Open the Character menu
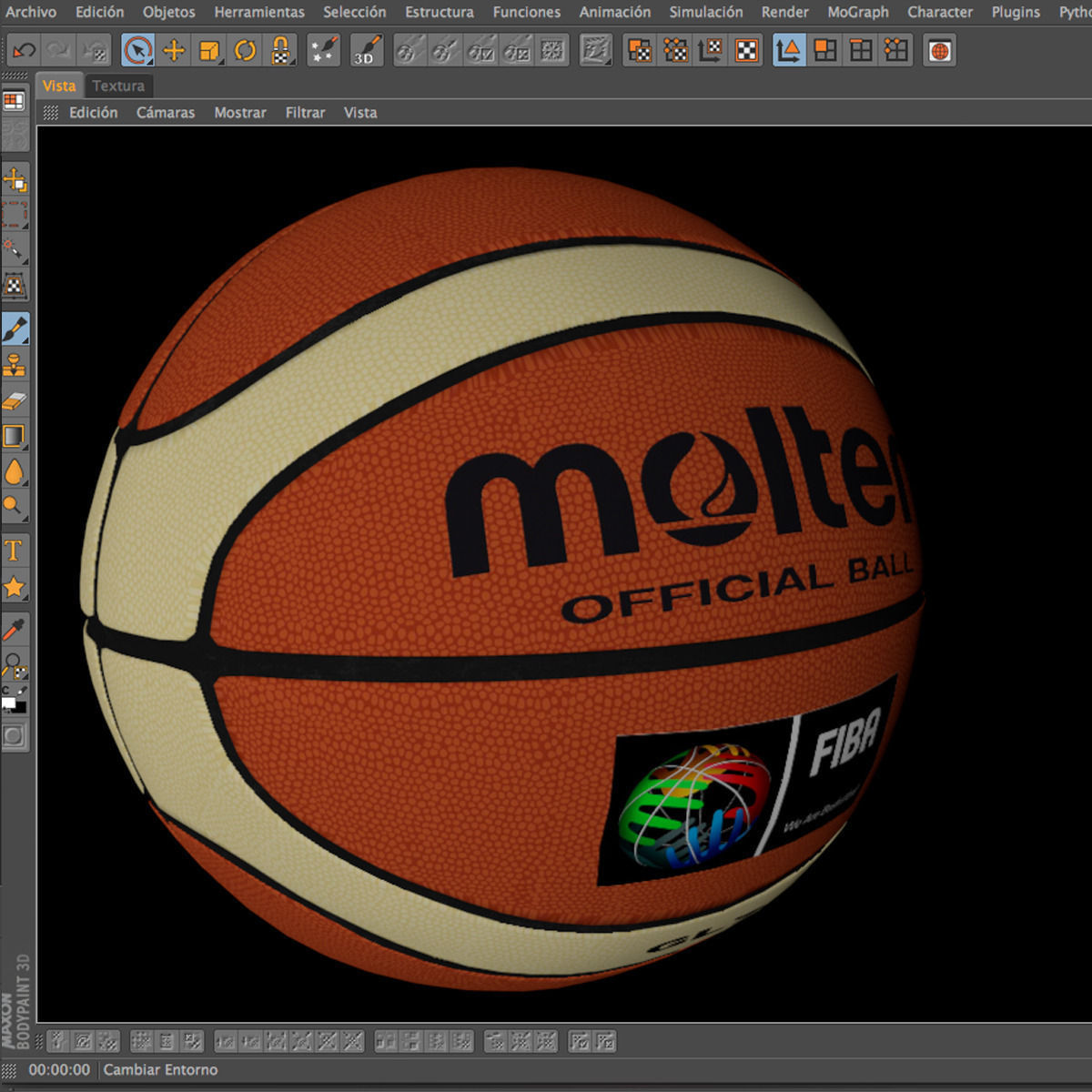Image resolution: width=1092 pixels, height=1092 pixels. coord(940,12)
